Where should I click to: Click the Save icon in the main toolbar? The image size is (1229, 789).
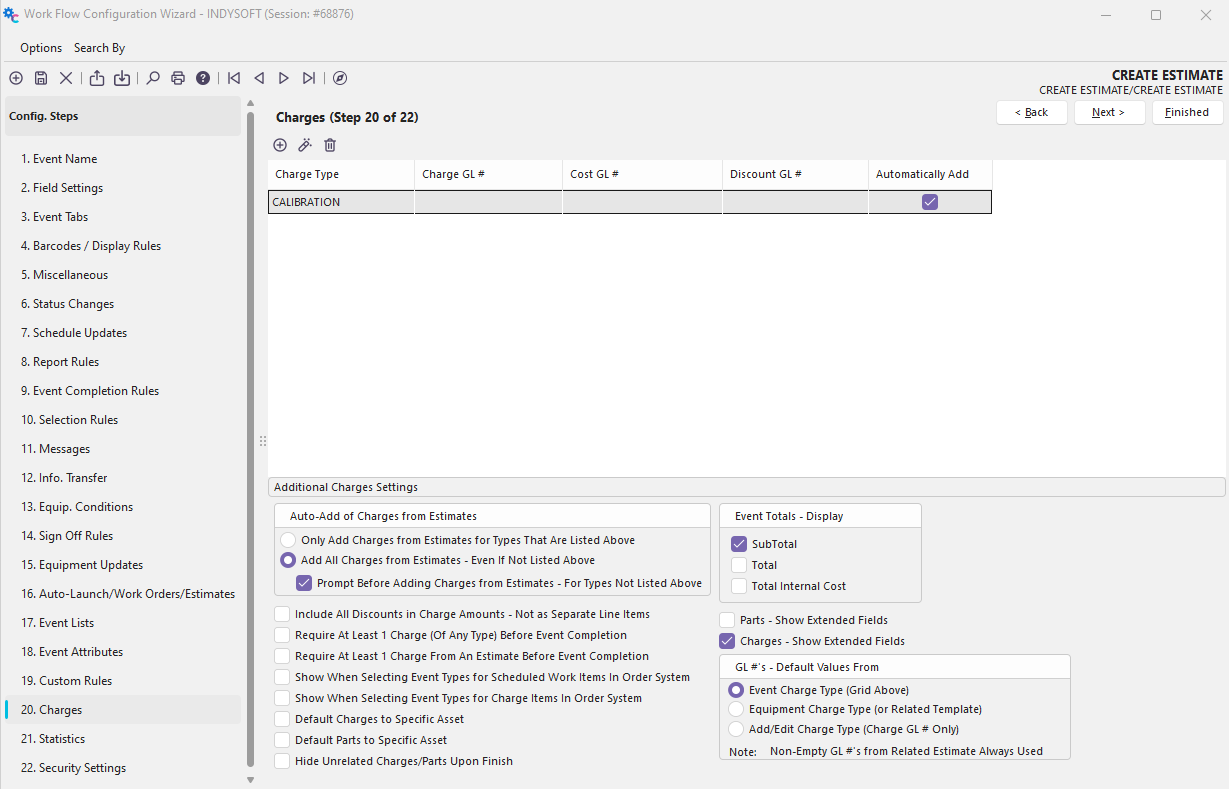pos(41,78)
